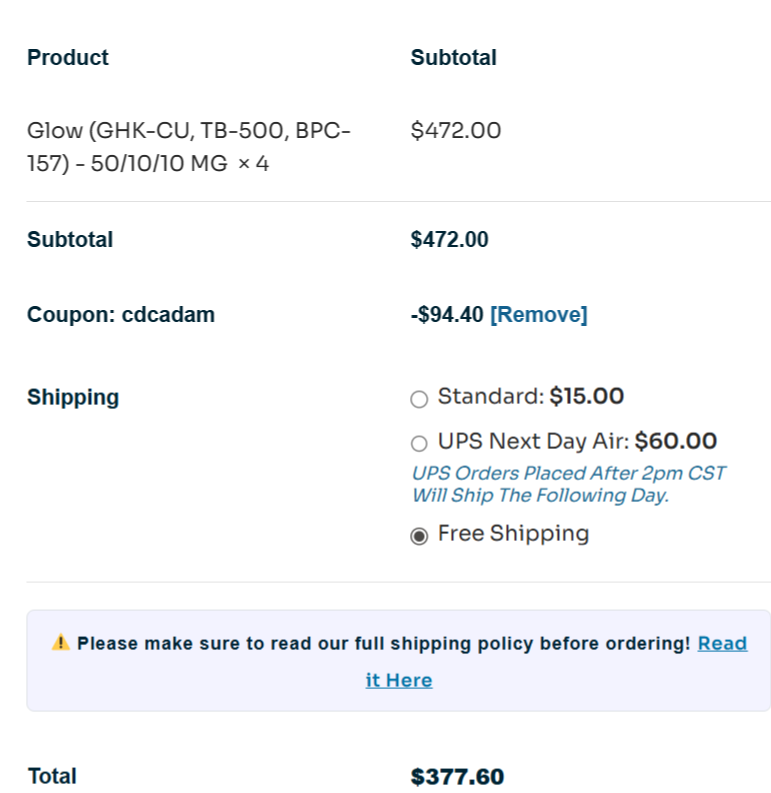Click the order total $377.60
Image resolution: width=771 pixels, height=793 pixels.
[x=457, y=777]
